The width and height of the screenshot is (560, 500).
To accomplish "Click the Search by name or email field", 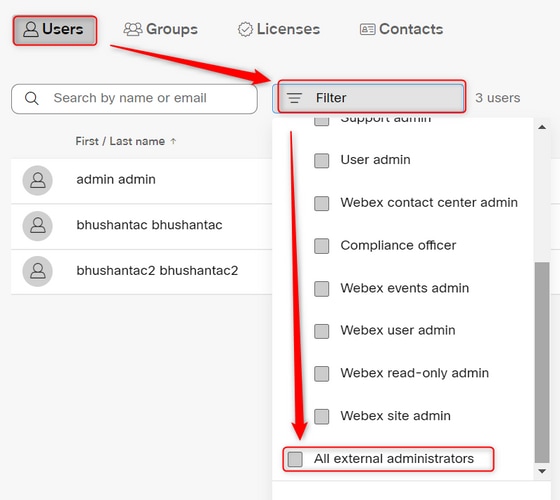I will click(134, 99).
